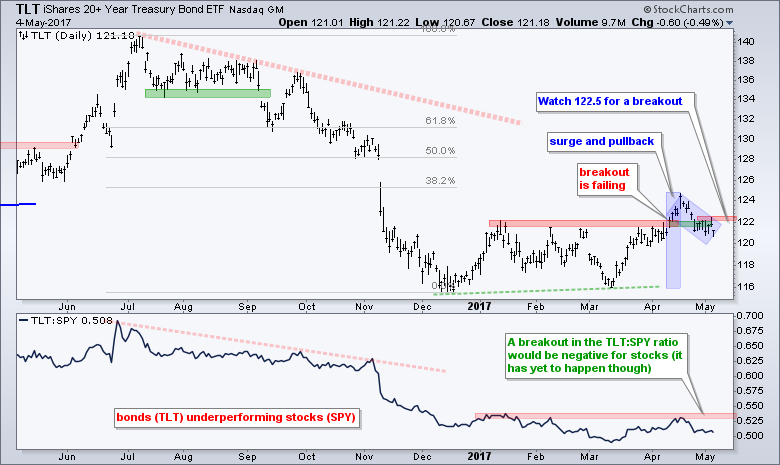Screen dimensions: 780x465
Task: Click the 2017 label on the price chart axis
Action: (479, 307)
